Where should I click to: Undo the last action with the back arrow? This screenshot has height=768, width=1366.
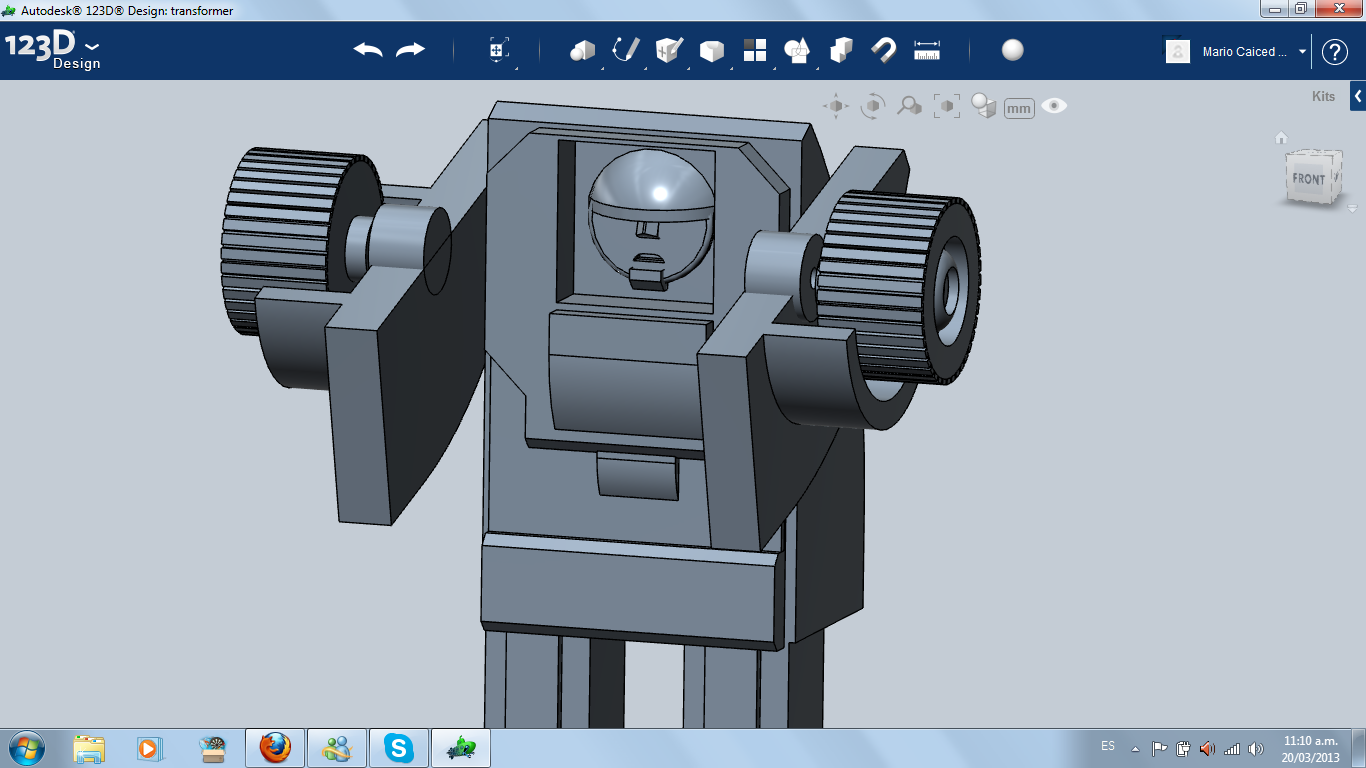(368, 50)
